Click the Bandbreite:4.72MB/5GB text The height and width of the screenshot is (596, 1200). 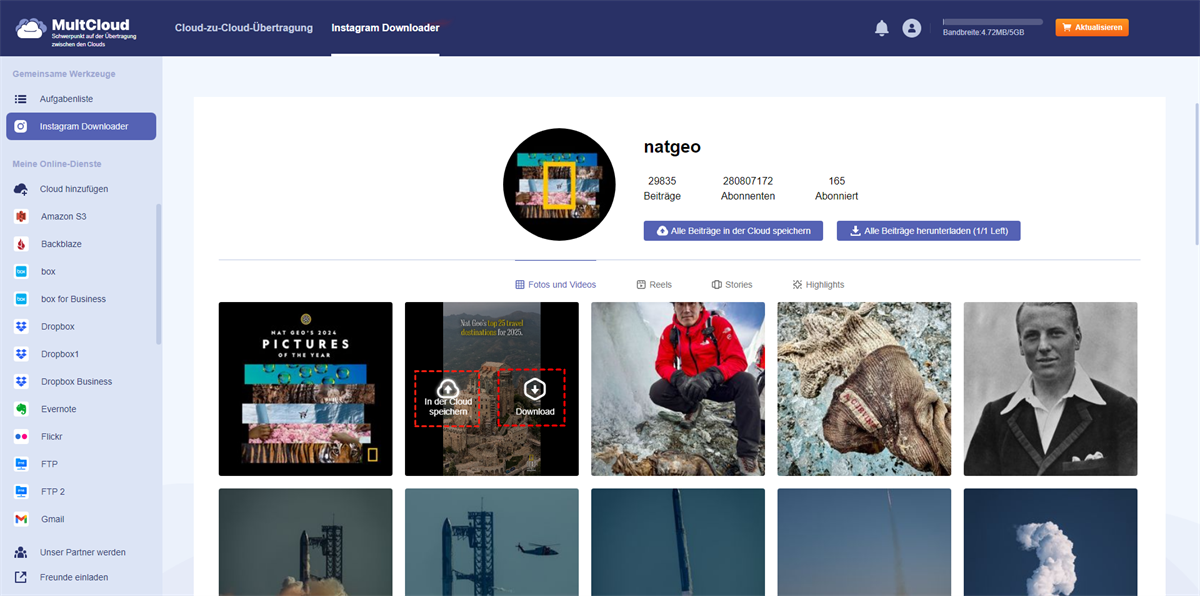pos(983,33)
